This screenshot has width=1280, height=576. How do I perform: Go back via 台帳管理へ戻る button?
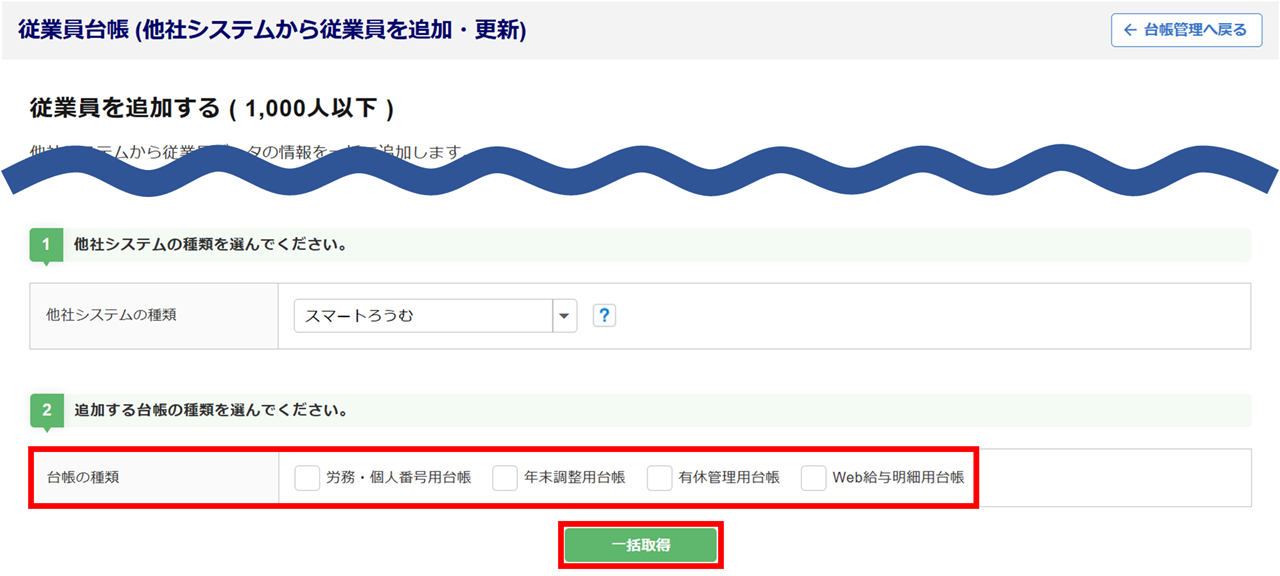(x=1186, y=30)
